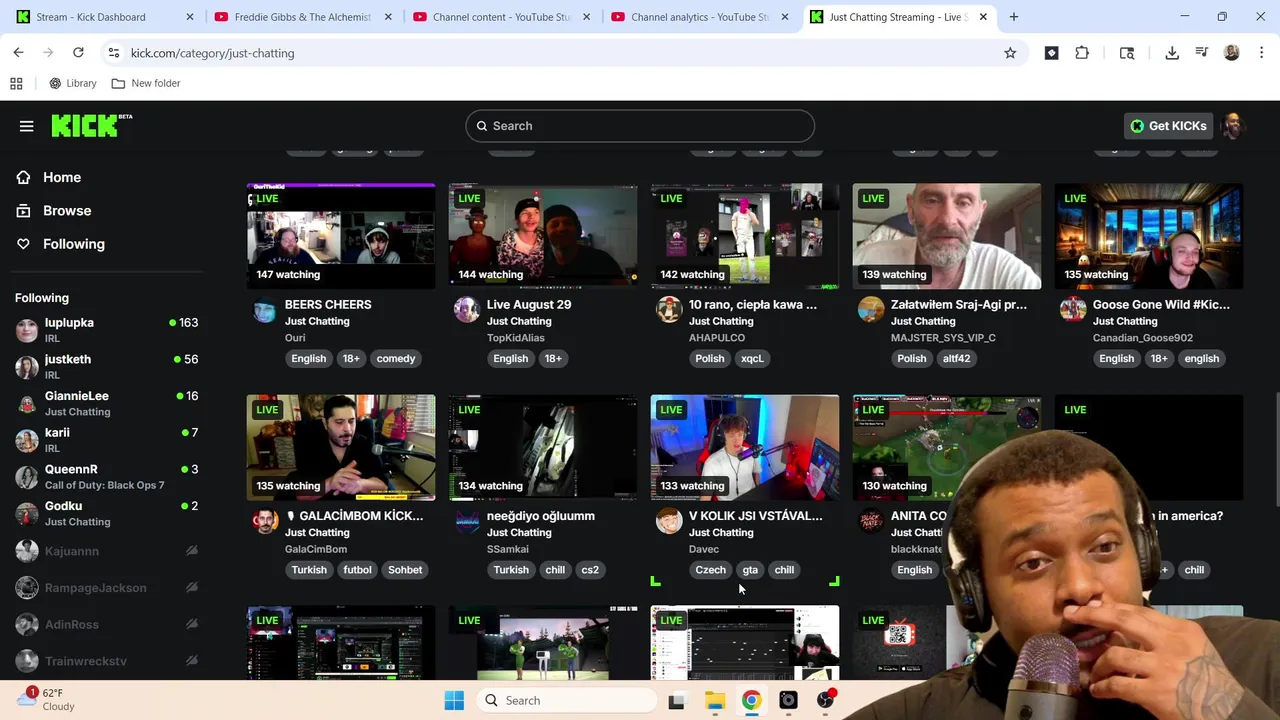Screen dimensions: 1280x720
Task: Click the Get KICKs button
Action: point(1167,126)
